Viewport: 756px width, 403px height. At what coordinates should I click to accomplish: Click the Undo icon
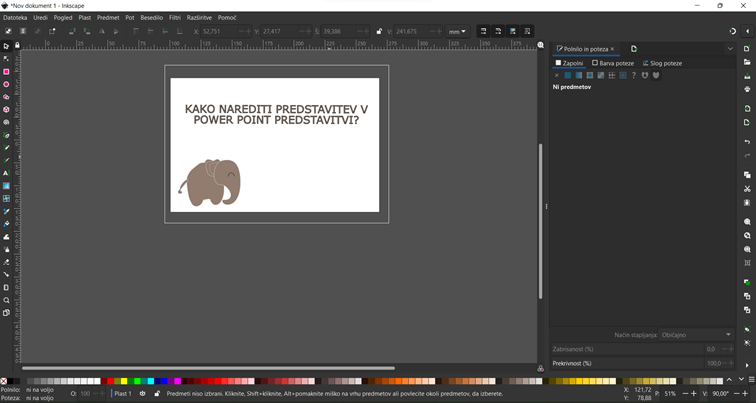tap(747, 142)
